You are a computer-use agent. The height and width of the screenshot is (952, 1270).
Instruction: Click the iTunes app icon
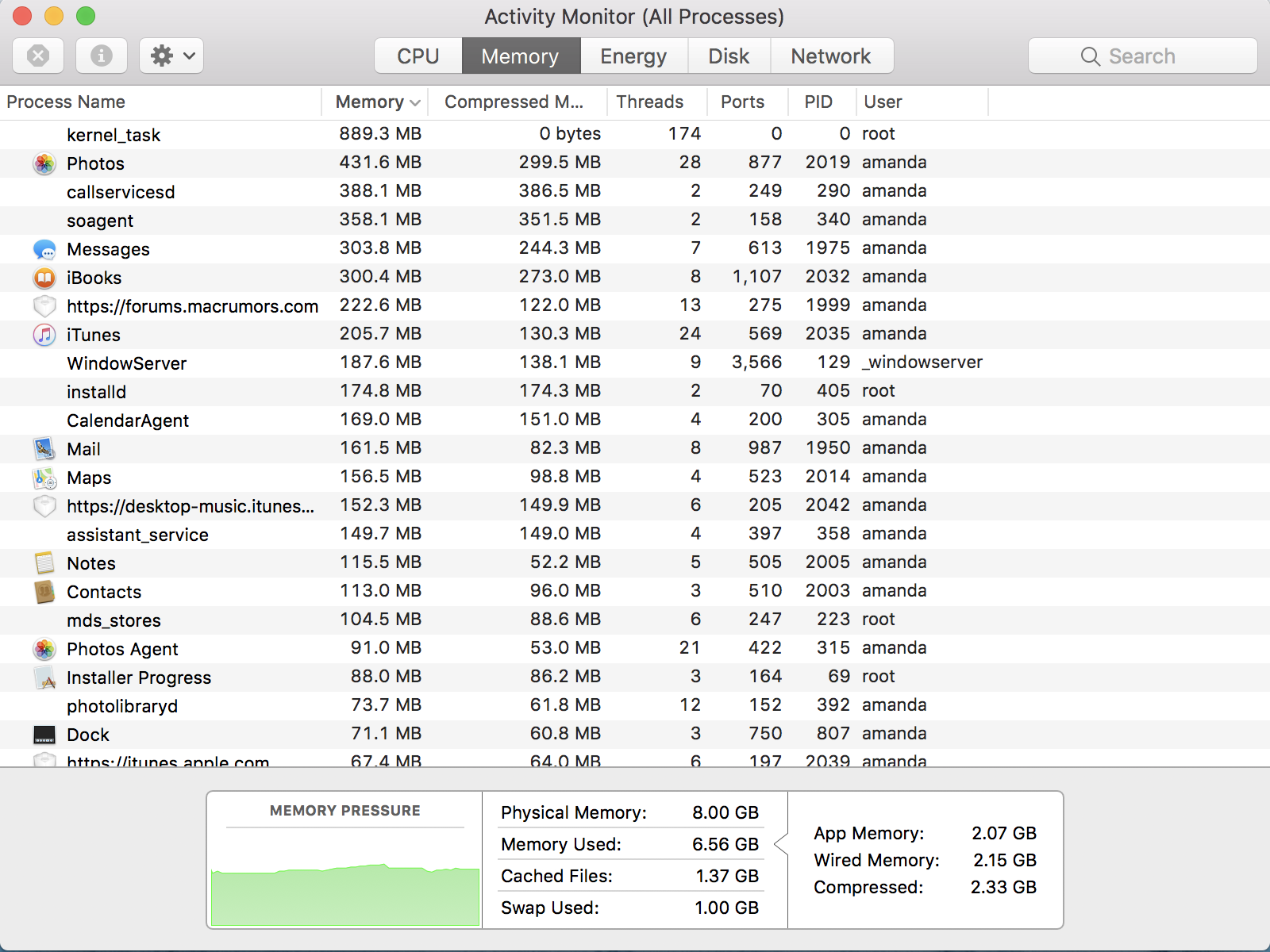click(x=44, y=335)
